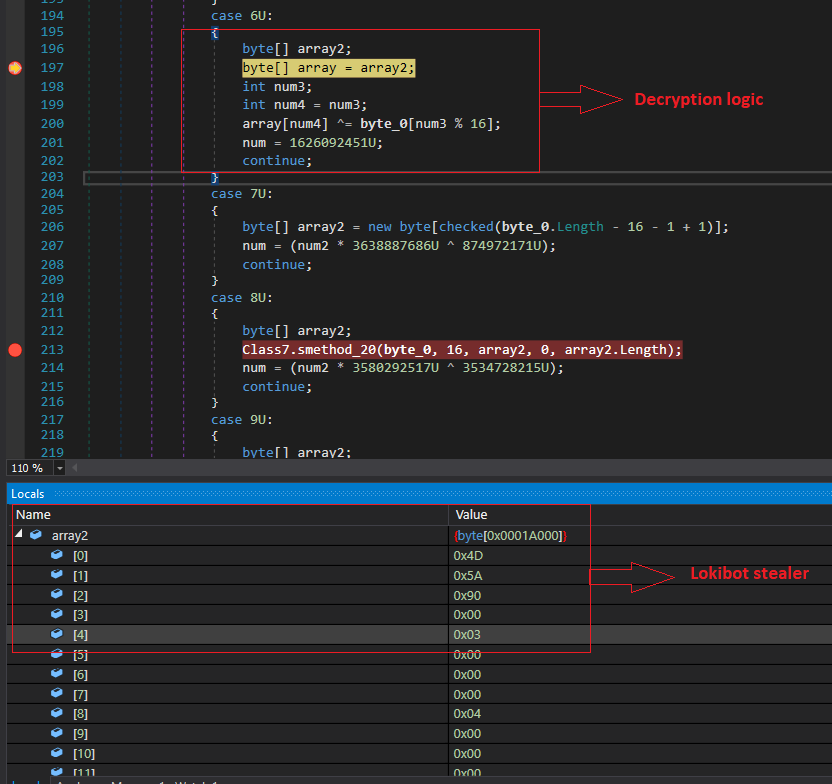The height and width of the screenshot is (784, 832).
Task: Click 'int num4 = num3;' on line 199
Action: (305, 104)
